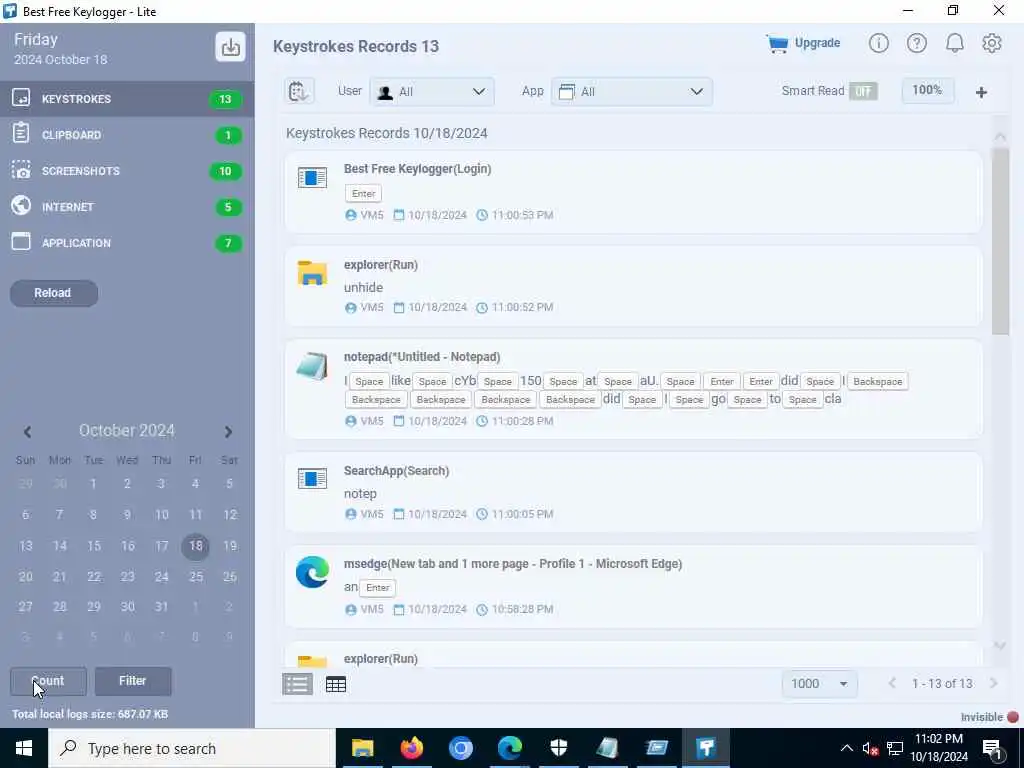Click the Invisible status indicator

pos(989,717)
